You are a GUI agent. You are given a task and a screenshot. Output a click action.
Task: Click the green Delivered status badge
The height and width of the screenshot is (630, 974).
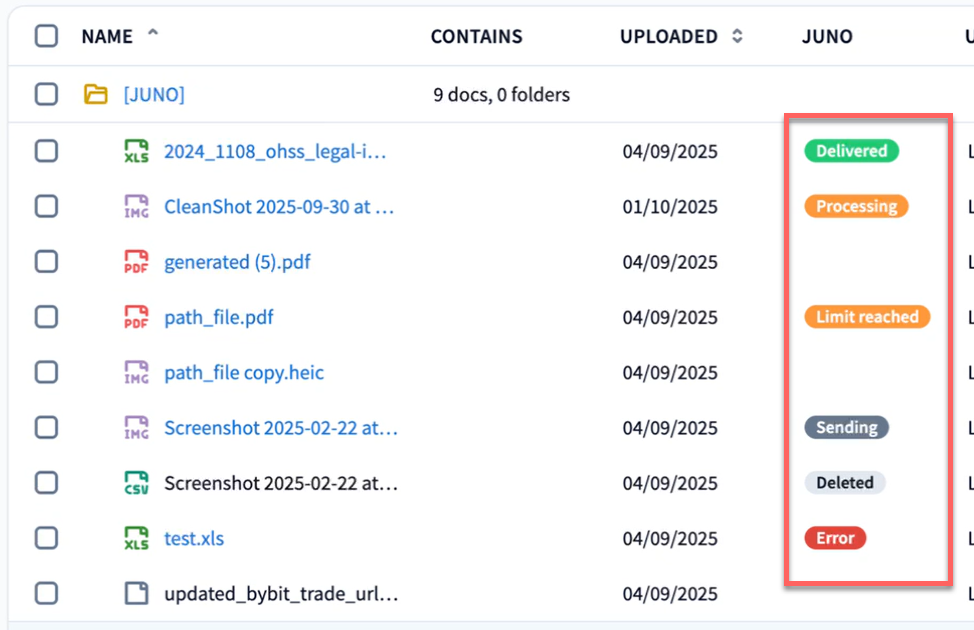click(x=851, y=152)
